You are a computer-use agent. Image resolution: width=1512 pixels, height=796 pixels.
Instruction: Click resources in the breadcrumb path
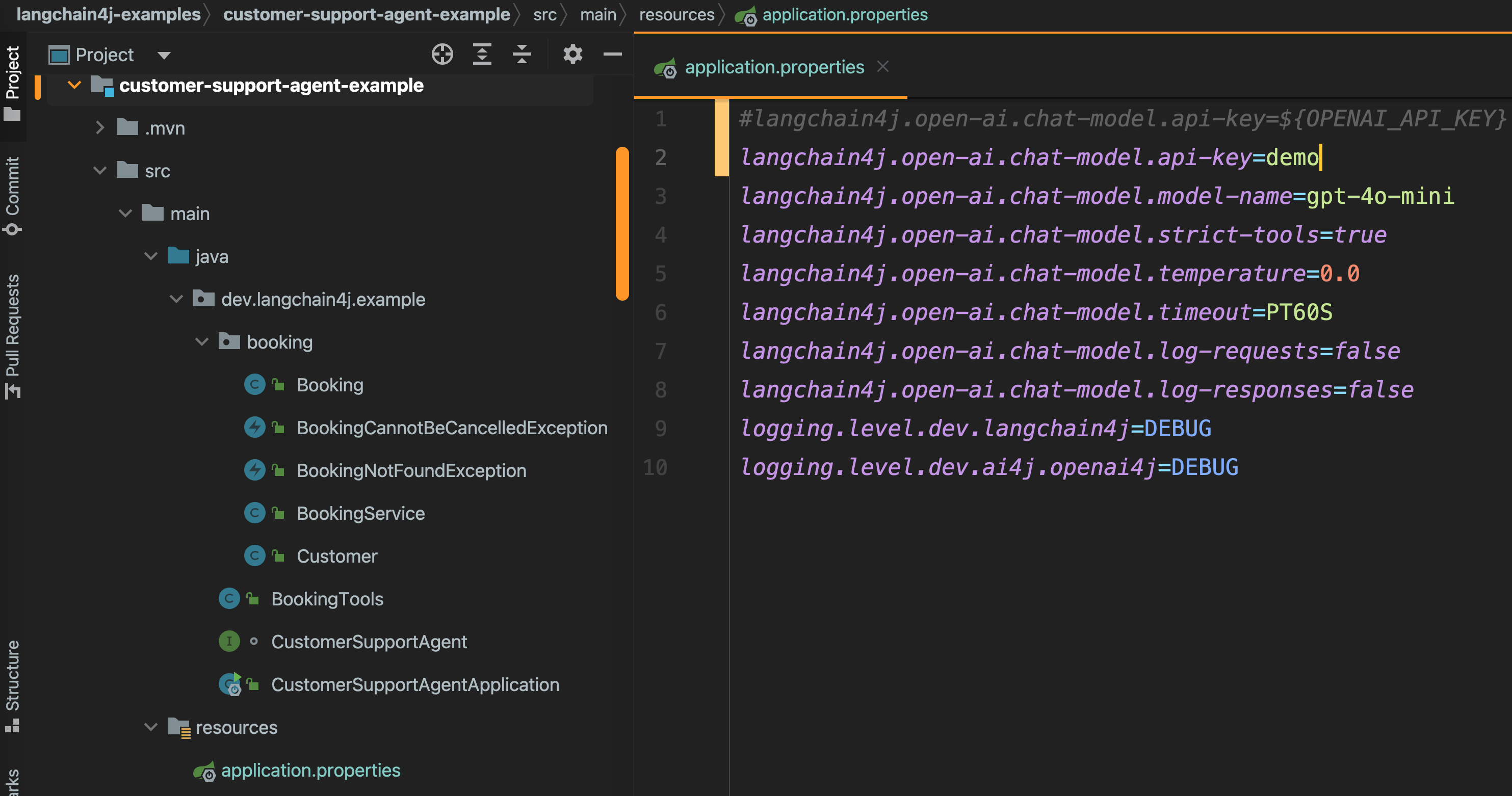(676, 14)
